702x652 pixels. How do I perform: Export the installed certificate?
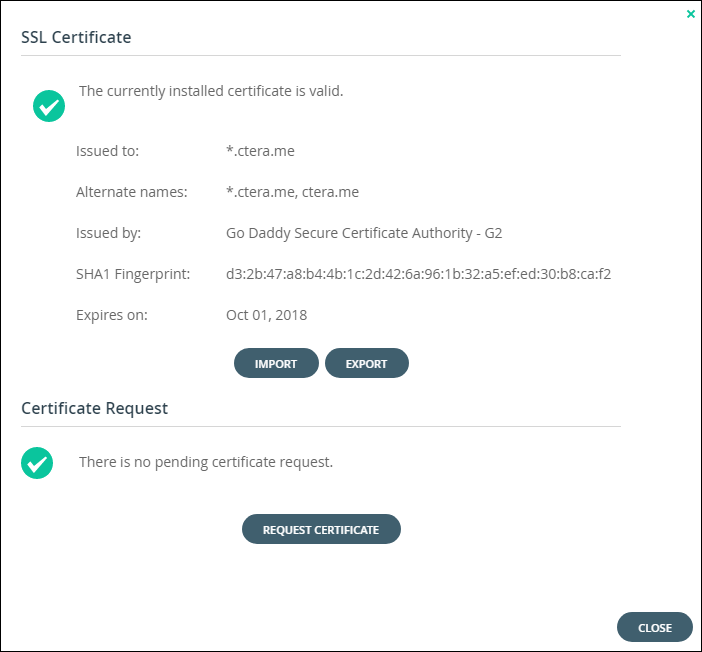[x=367, y=363]
